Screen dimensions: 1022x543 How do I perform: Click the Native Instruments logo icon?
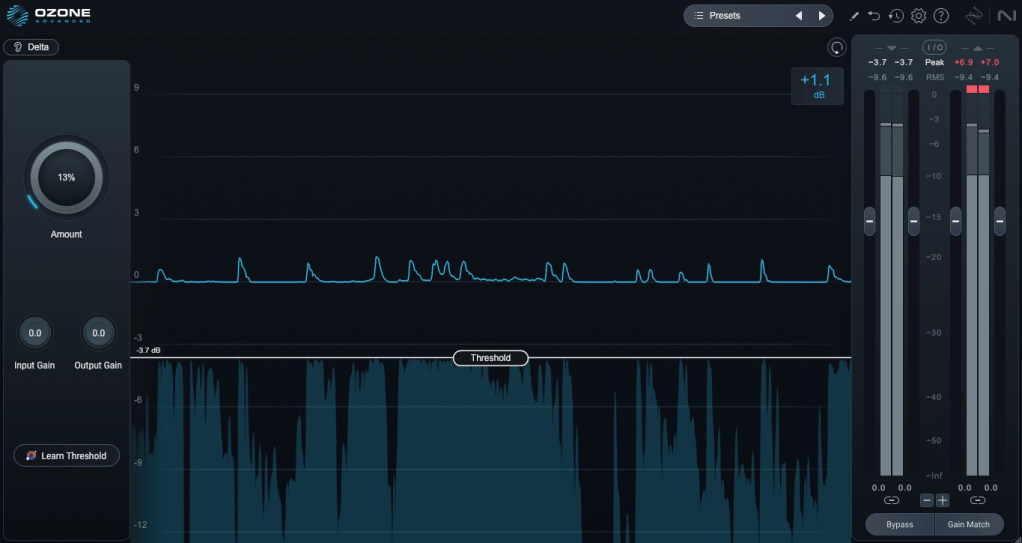[1005, 16]
